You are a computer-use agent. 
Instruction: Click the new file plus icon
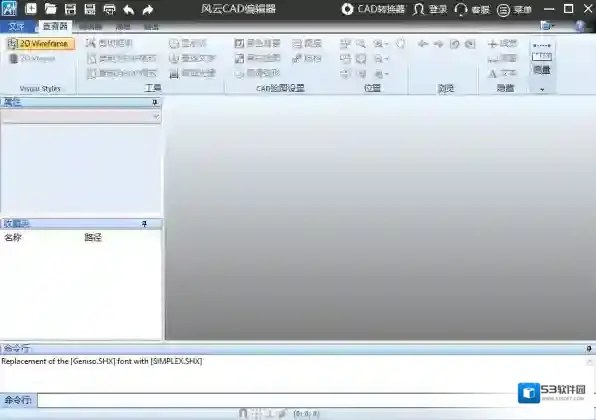pyautogui.click(x=30, y=8)
